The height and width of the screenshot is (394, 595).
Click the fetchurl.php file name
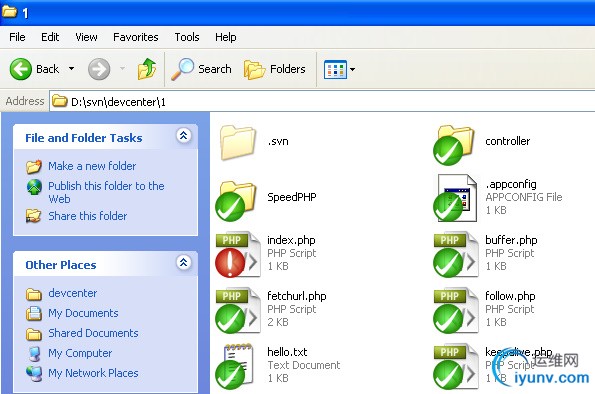pos(297,296)
